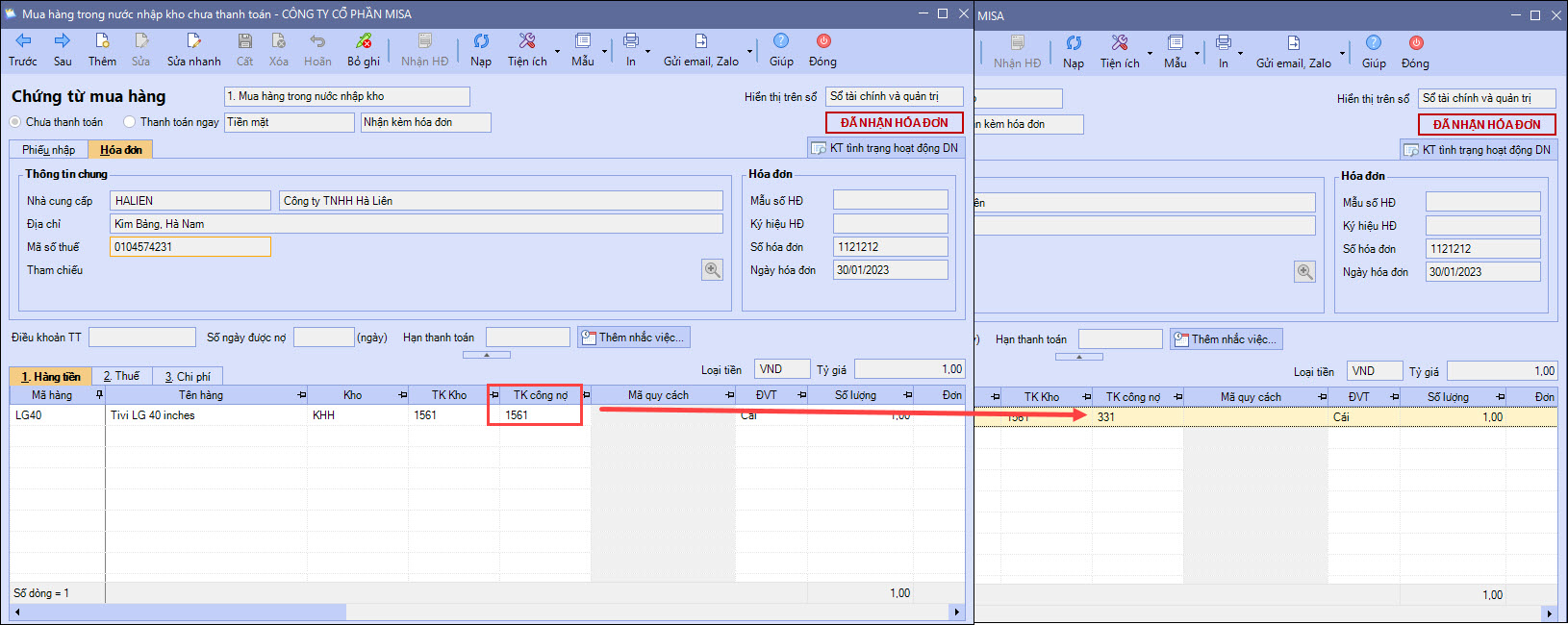Click the Mã số thuế input field
1568x625 pixels.
point(190,247)
